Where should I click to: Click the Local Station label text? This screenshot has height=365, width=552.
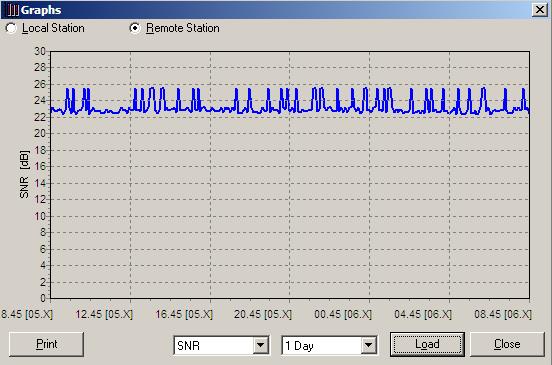click(x=53, y=28)
